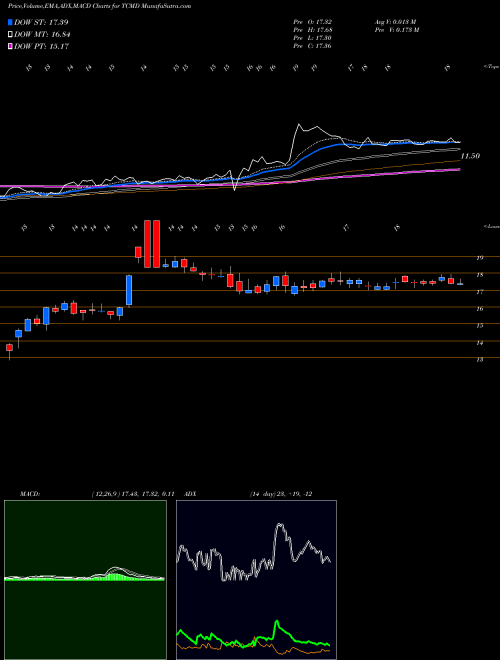
Task: Click the 17 price axis label
Action: [x=480, y=292]
